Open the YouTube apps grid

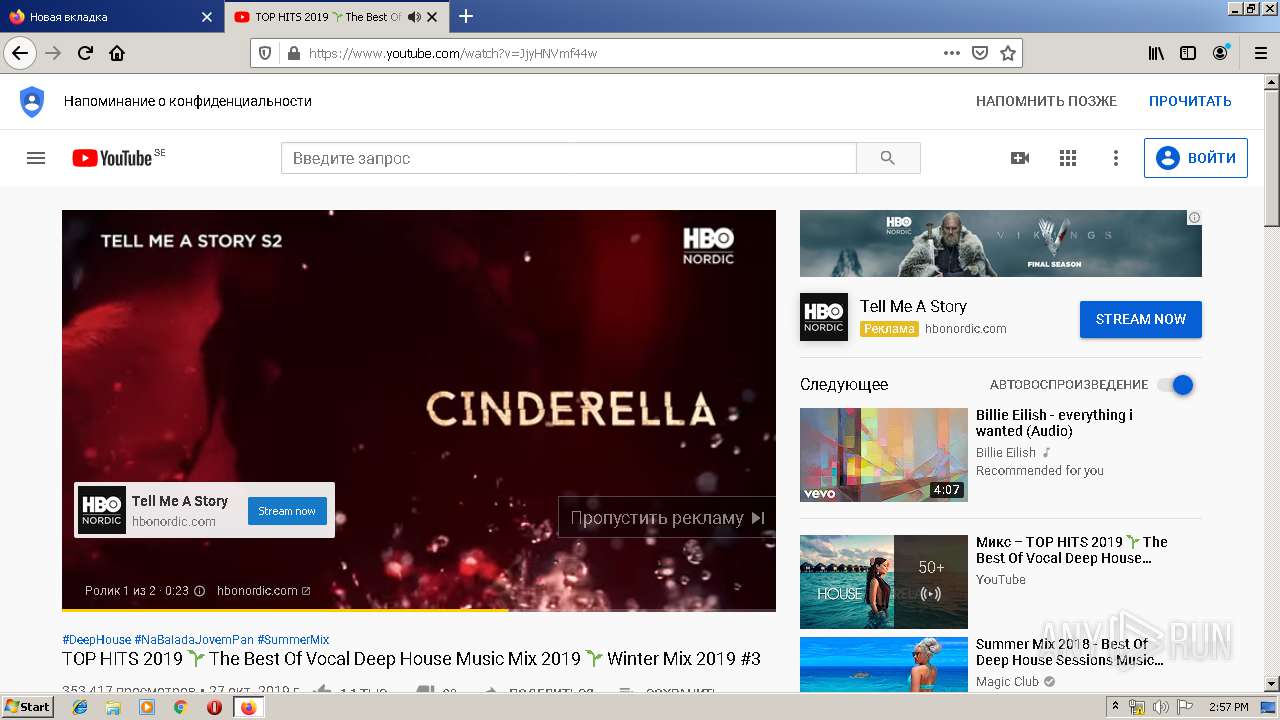tap(1068, 158)
